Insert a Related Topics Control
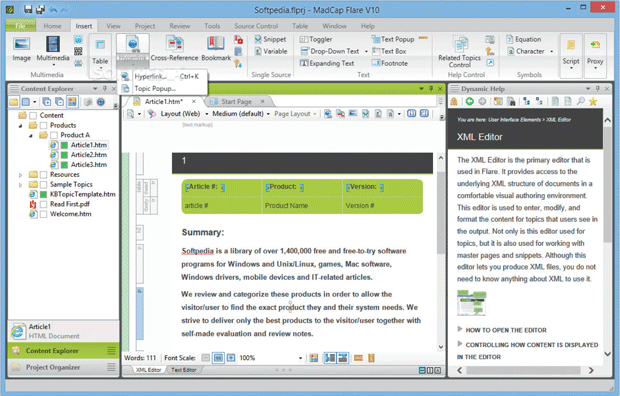620x396 pixels. point(459,51)
